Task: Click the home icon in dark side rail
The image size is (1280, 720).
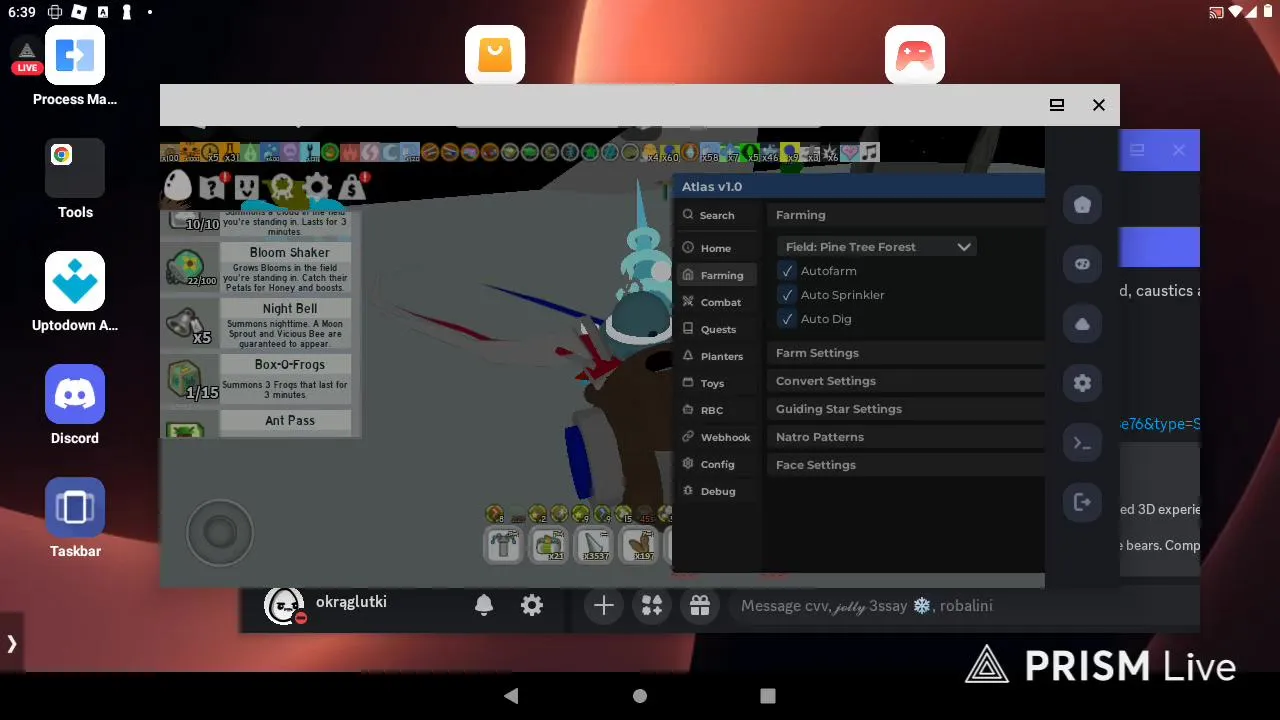Action: [x=1082, y=205]
